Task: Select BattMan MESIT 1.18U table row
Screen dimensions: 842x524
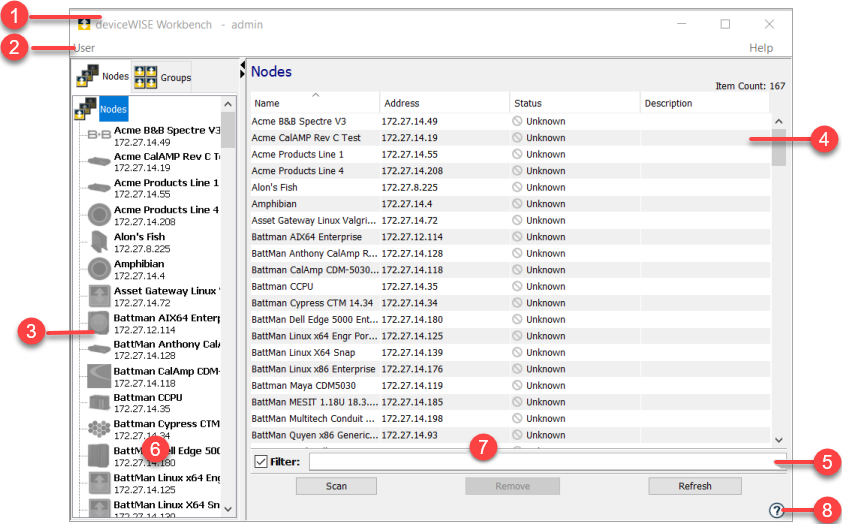Action: (510, 402)
